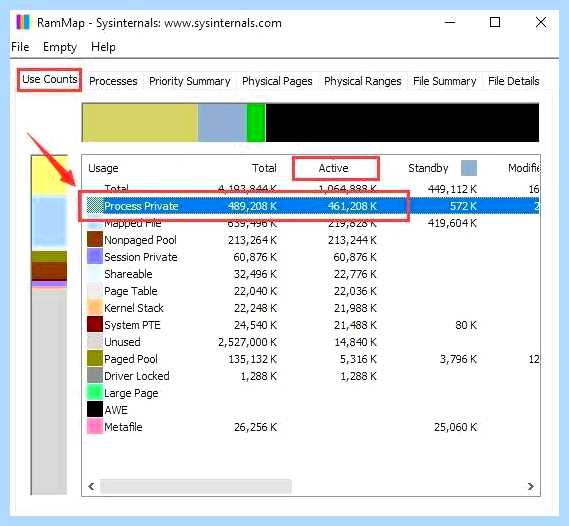Image resolution: width=569 pixels, height=526 pixels.
Task: Sort by the Usage column header
Action: [103, 168]
